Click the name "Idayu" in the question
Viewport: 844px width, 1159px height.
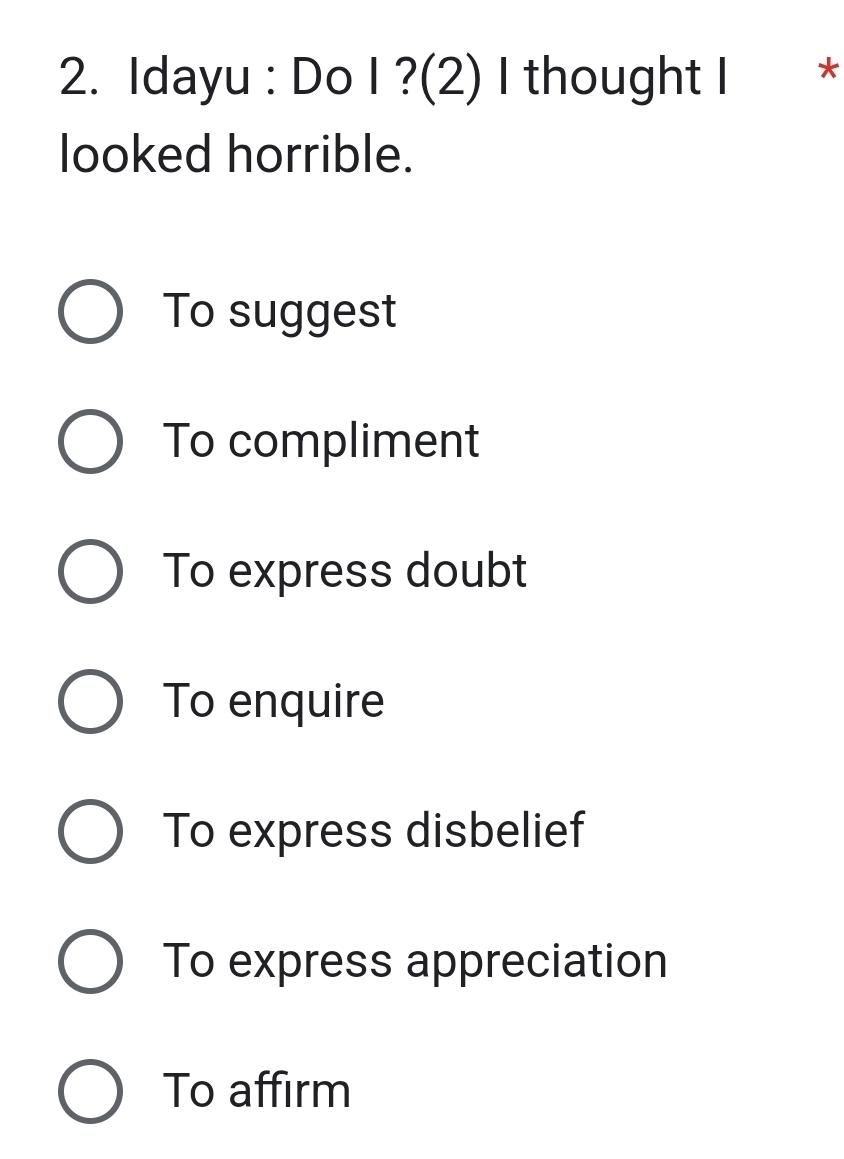(190, 78)
